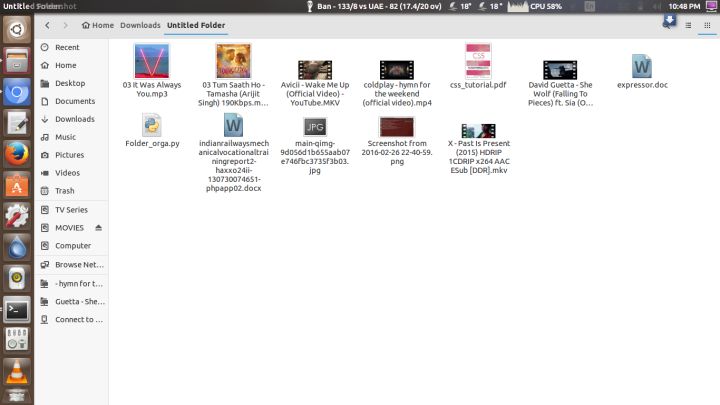Open MOVIES drive in sidebar
This screenshot has height=405, width=720.
(x=67, y=228)
